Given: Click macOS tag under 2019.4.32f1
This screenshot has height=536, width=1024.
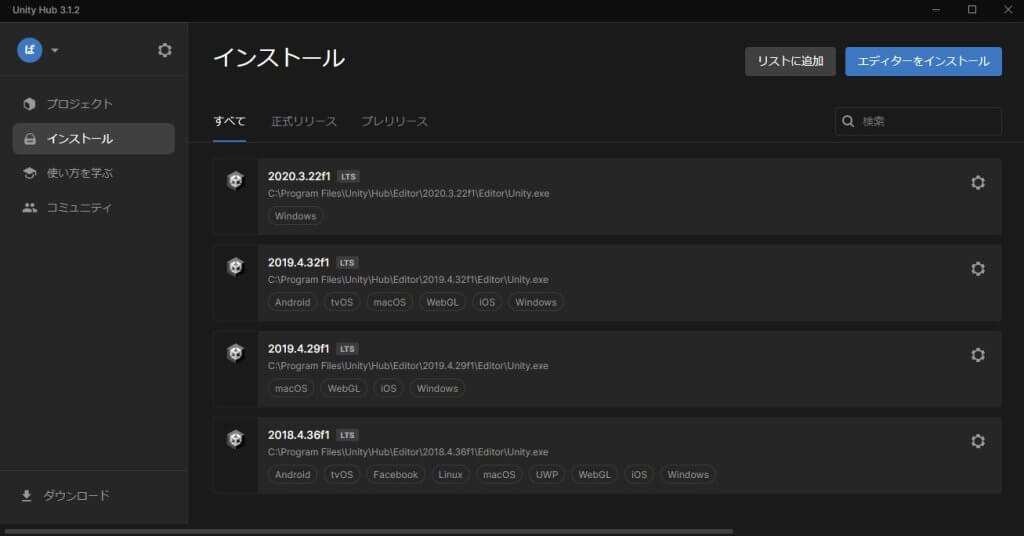Looking at the screenshot, I should point(389,302).
